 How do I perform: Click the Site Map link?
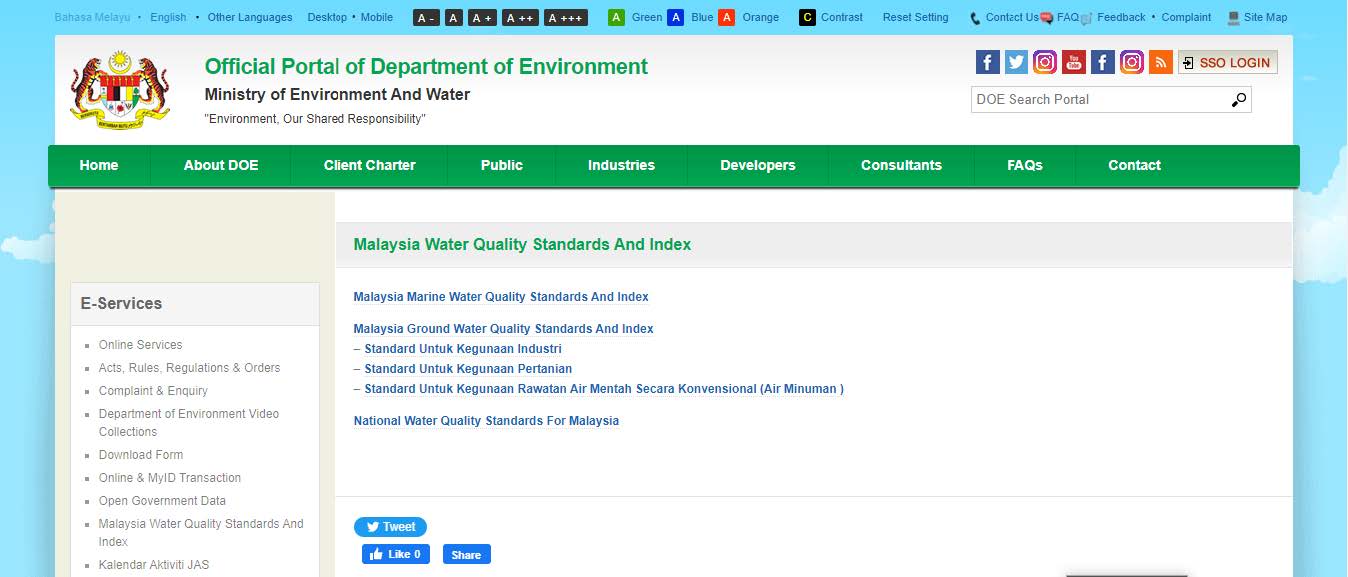pyautogui.click(x=1265, y=18)
